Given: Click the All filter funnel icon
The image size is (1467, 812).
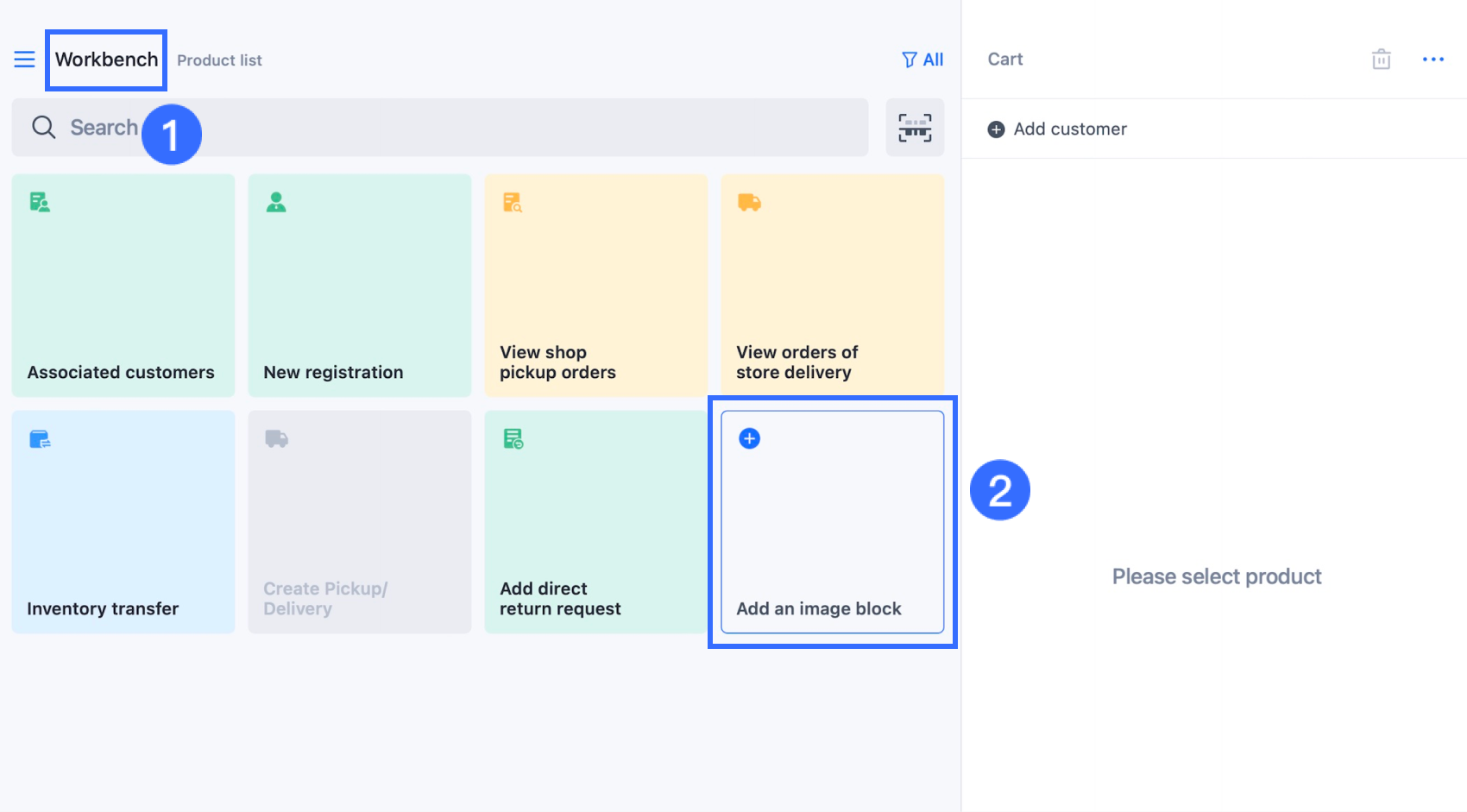Looking at the screenshot, I should click(x=910, y=60).
